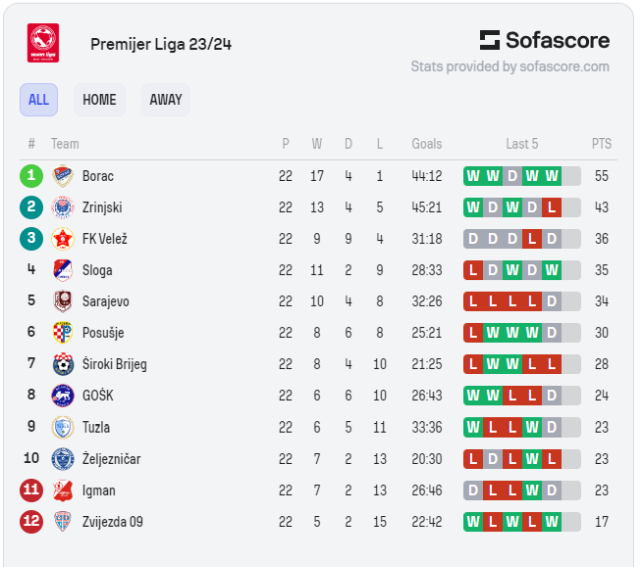Open the Sarajevo club crest
This screenshot has height=567, width=640.
coord(62,301)
